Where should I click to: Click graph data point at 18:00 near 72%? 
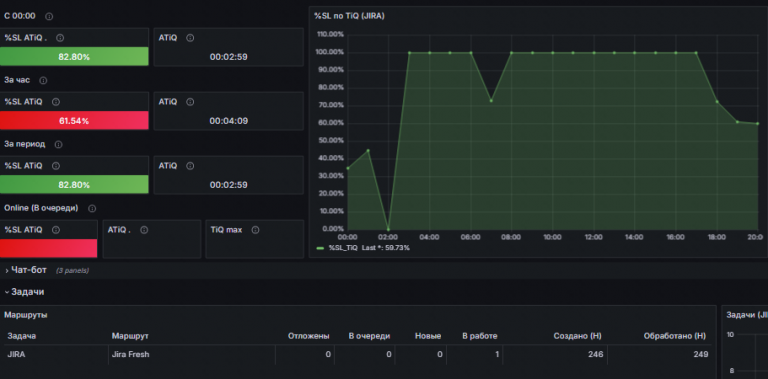click(717, 102)
